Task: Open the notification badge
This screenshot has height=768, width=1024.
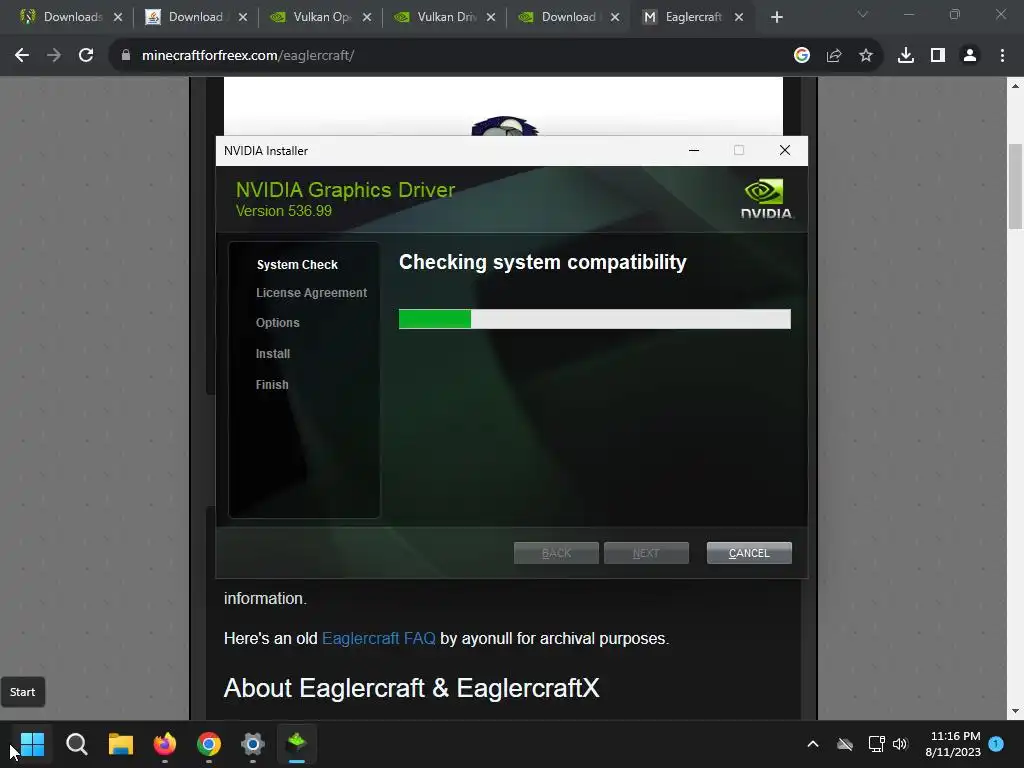Action: click(996, 743)
